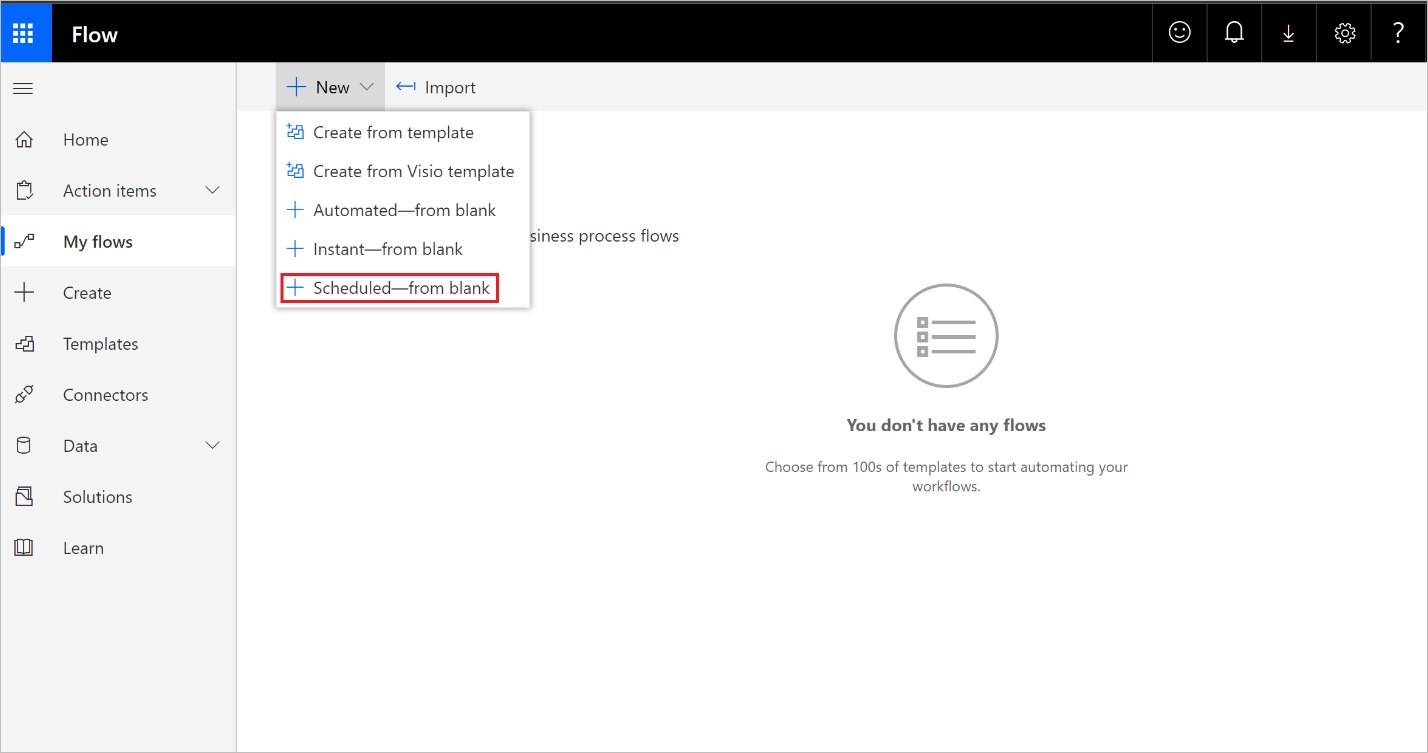Choose Create from template
Viewport: 1428px width, 753px height.
[393, 132]
